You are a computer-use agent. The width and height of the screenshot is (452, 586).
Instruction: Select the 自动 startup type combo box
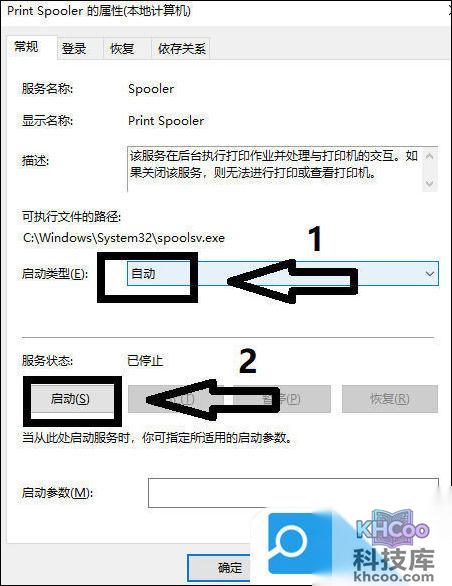(283, 274)
